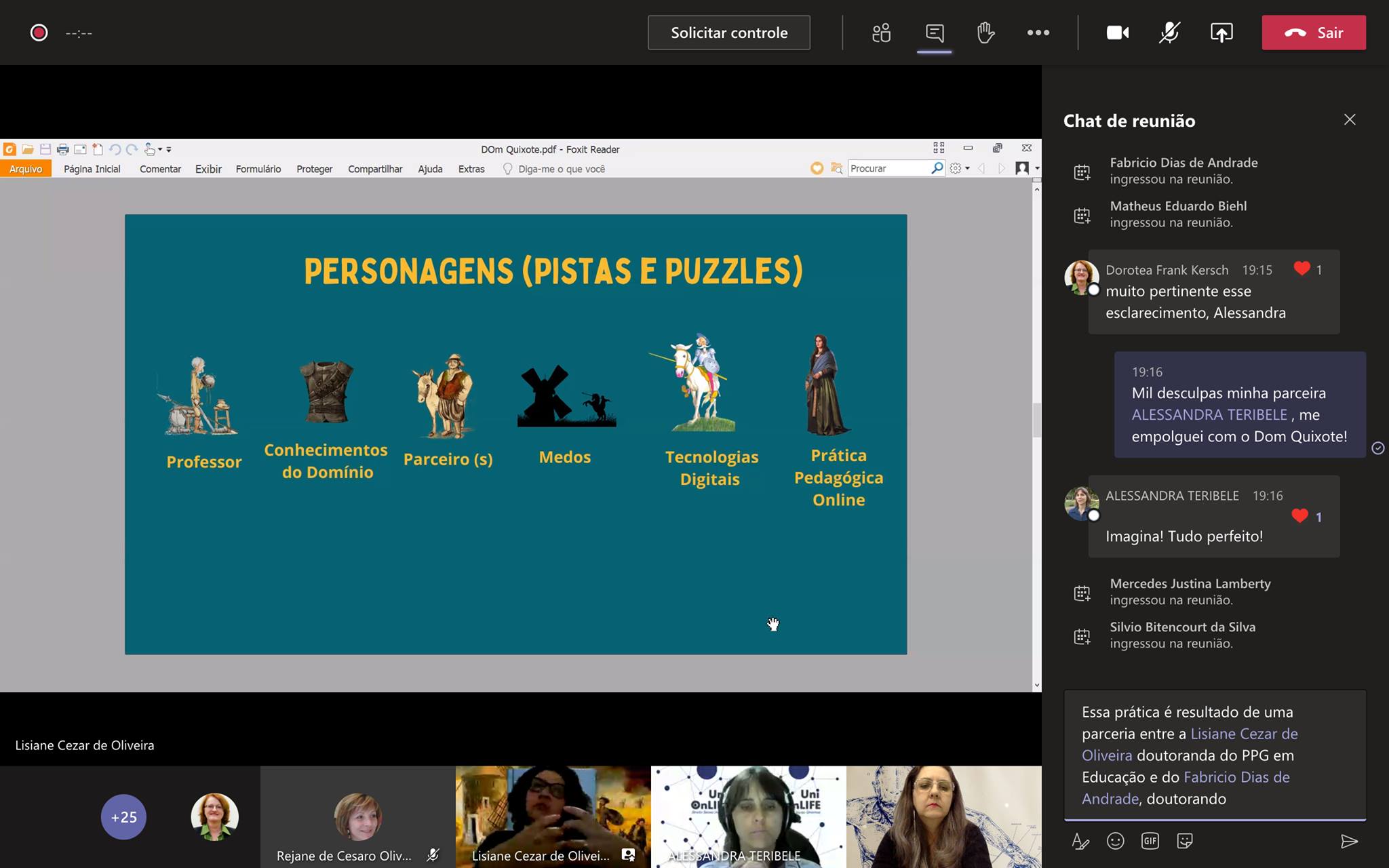
Task: Click Foxit vertical scrollbar up arrow
Action: coord(1036,189)
